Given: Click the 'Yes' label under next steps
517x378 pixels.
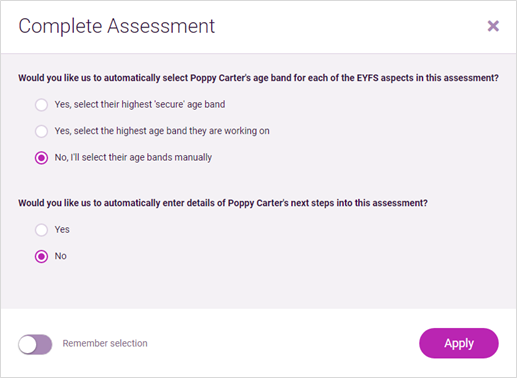Looking at the screenshot, I should [x=62, y=230].
